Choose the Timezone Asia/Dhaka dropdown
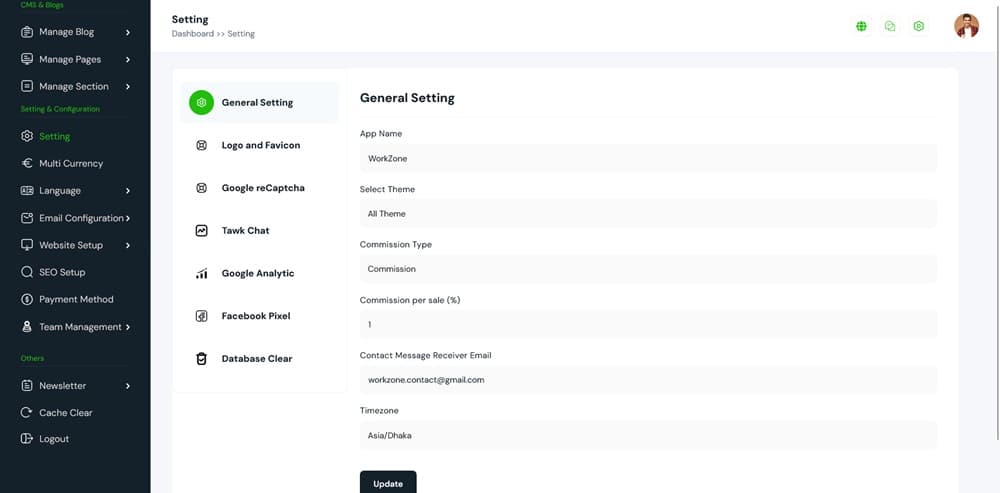This screenshot has height=493, width=1000. click(x=647, y=435)
